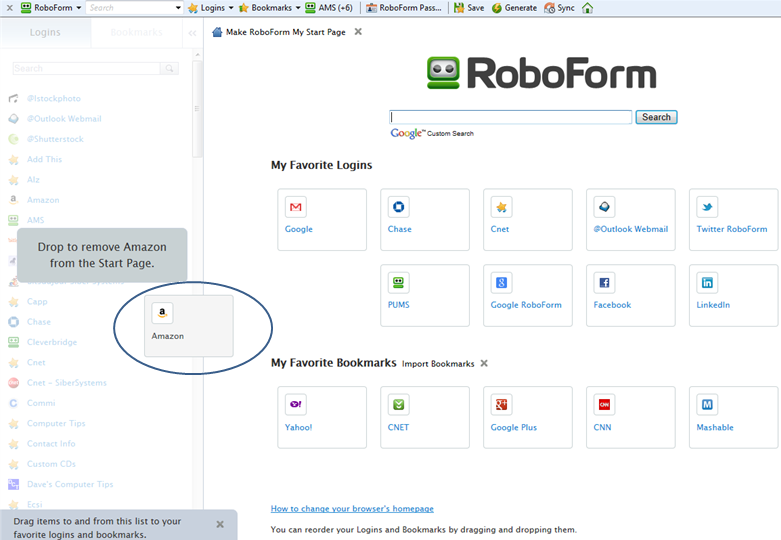Open the Logins toolbar menu
Image resolution: width=781 pixels, height=540 pixels.
coord(211,8)
